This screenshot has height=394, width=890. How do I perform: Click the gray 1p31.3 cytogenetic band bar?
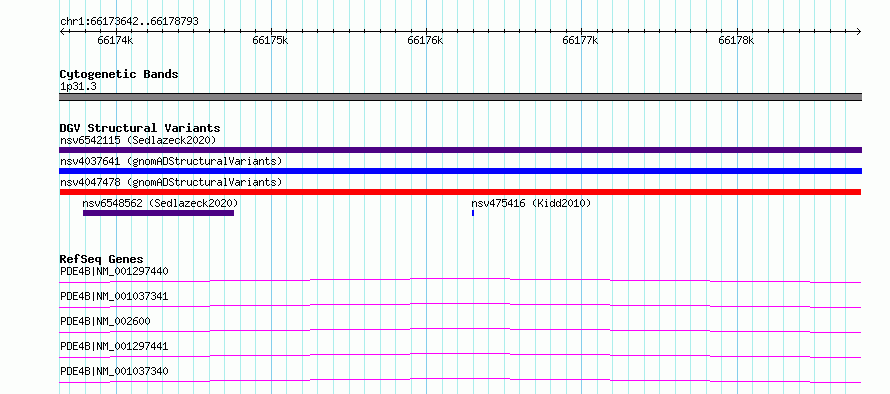coord(460,97)
